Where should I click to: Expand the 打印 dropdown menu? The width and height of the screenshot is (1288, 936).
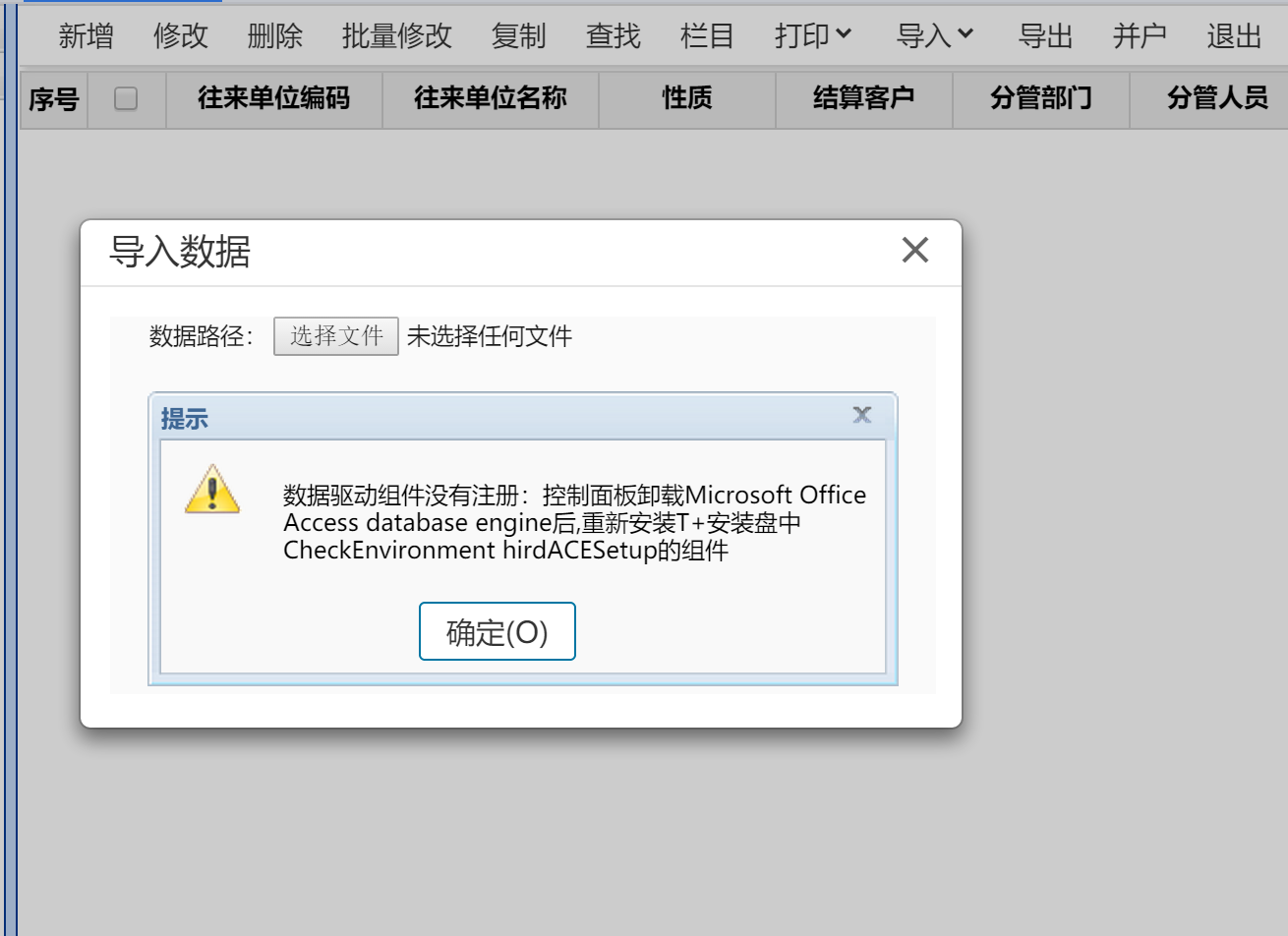coord(813,36)
